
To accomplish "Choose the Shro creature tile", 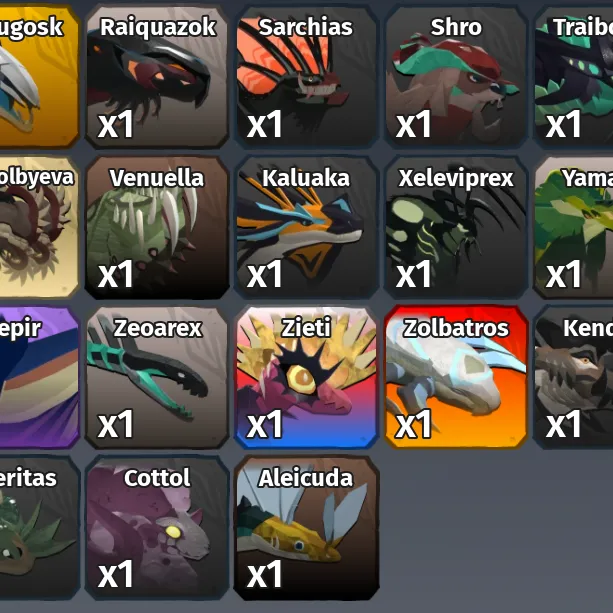I will click(456, 77).
